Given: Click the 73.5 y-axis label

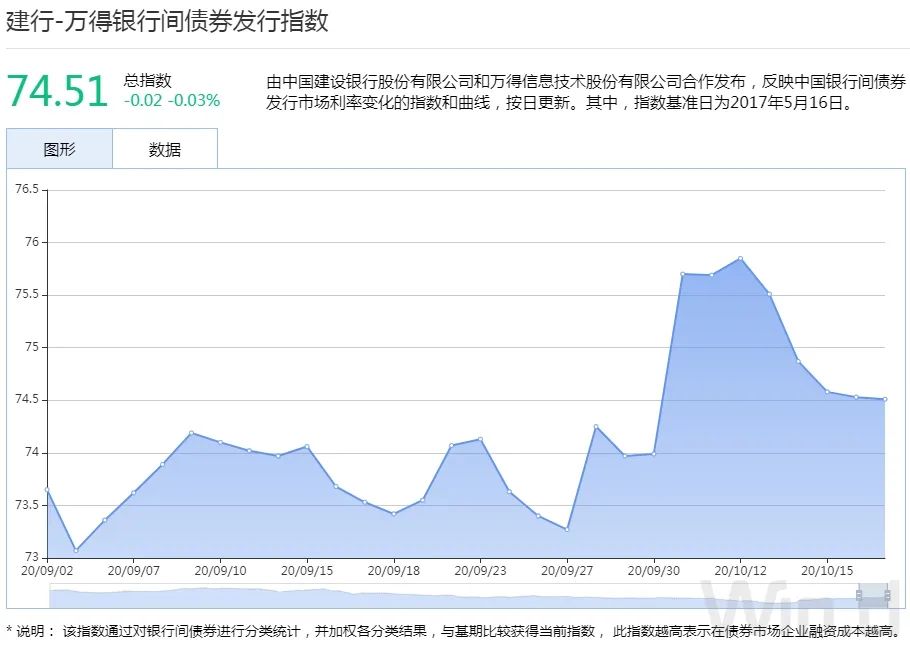Looking at the screenshot, I should coord(27,505).
